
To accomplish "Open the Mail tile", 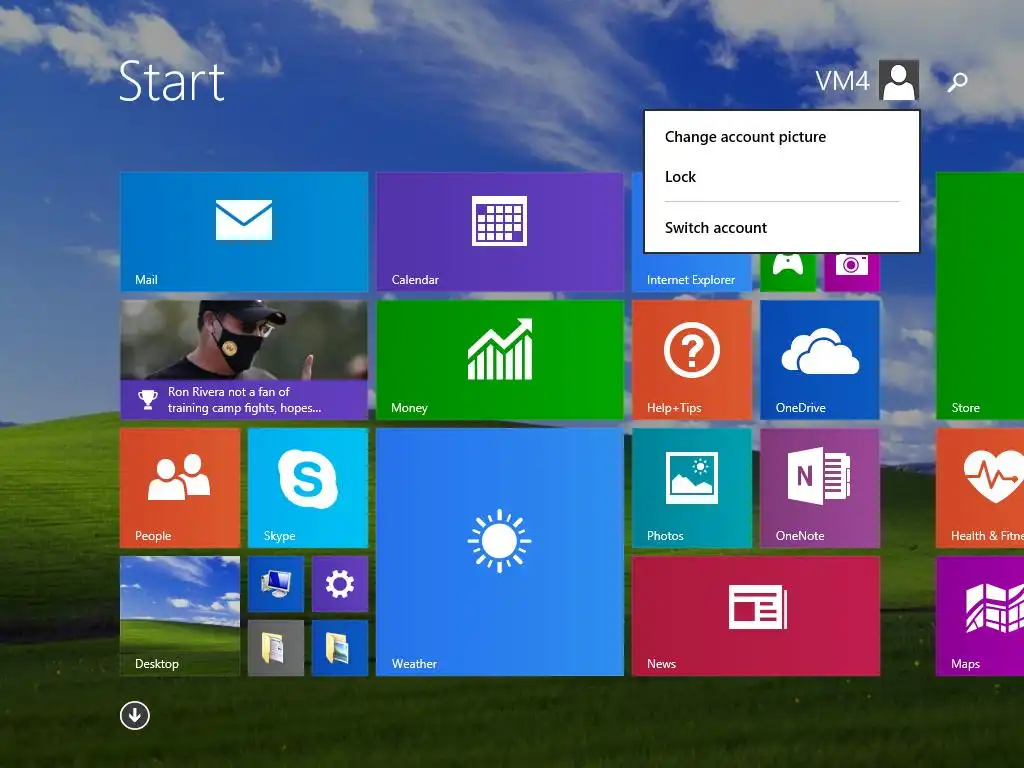I will click(x=244, y=231).
